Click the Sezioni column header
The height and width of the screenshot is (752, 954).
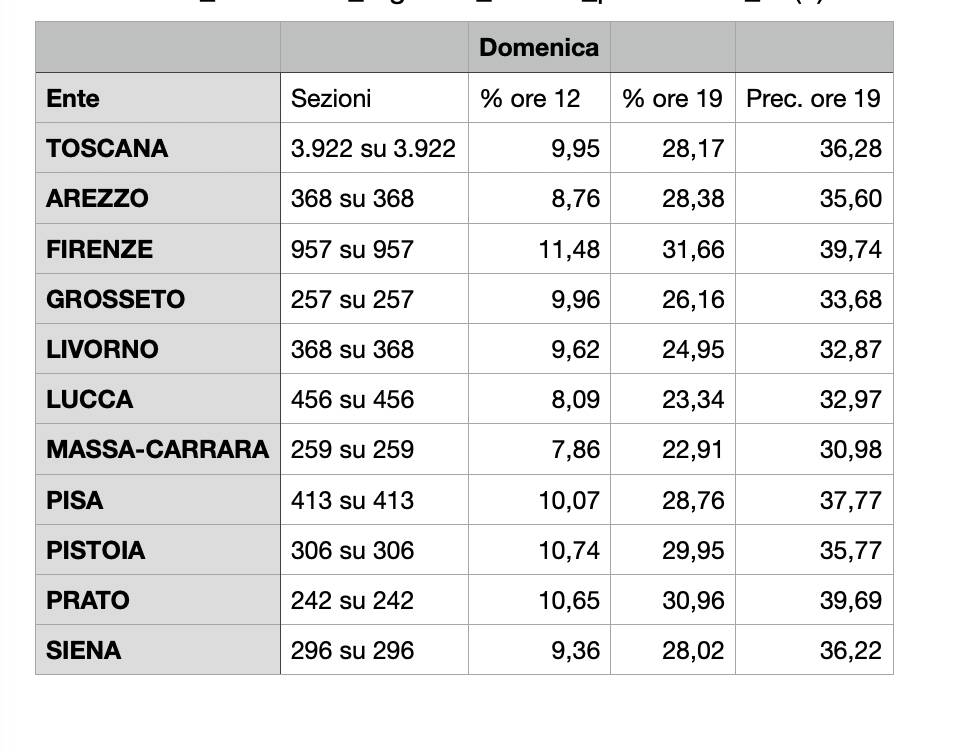(331, 98)
